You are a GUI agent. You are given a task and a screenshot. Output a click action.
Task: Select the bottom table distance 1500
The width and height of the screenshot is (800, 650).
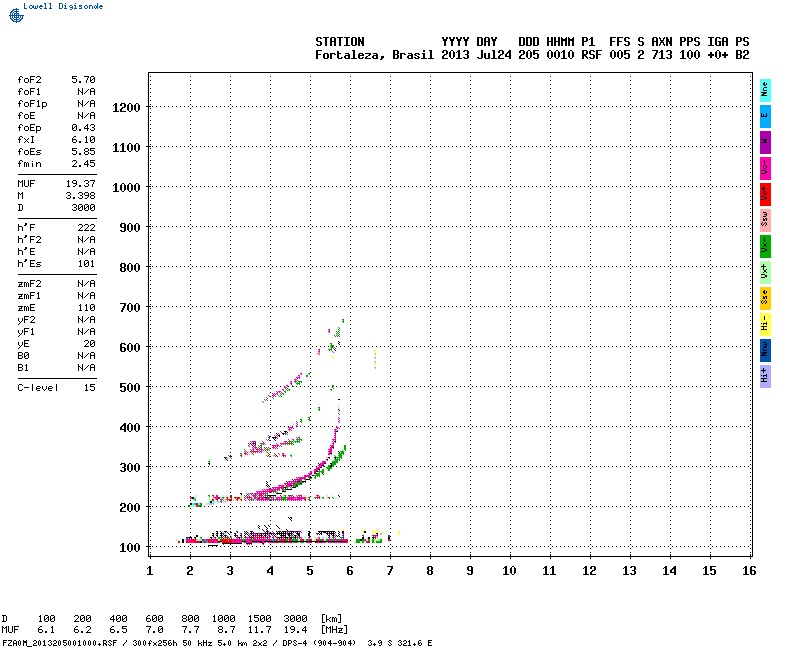pos(259,619)
